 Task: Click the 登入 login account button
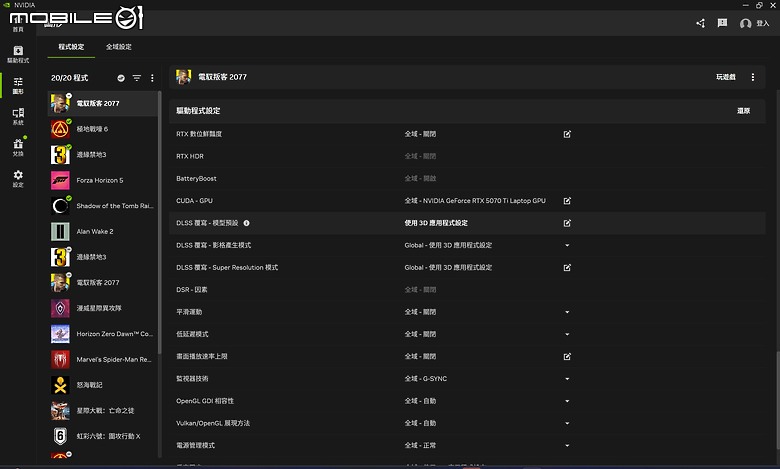[754, 23]
